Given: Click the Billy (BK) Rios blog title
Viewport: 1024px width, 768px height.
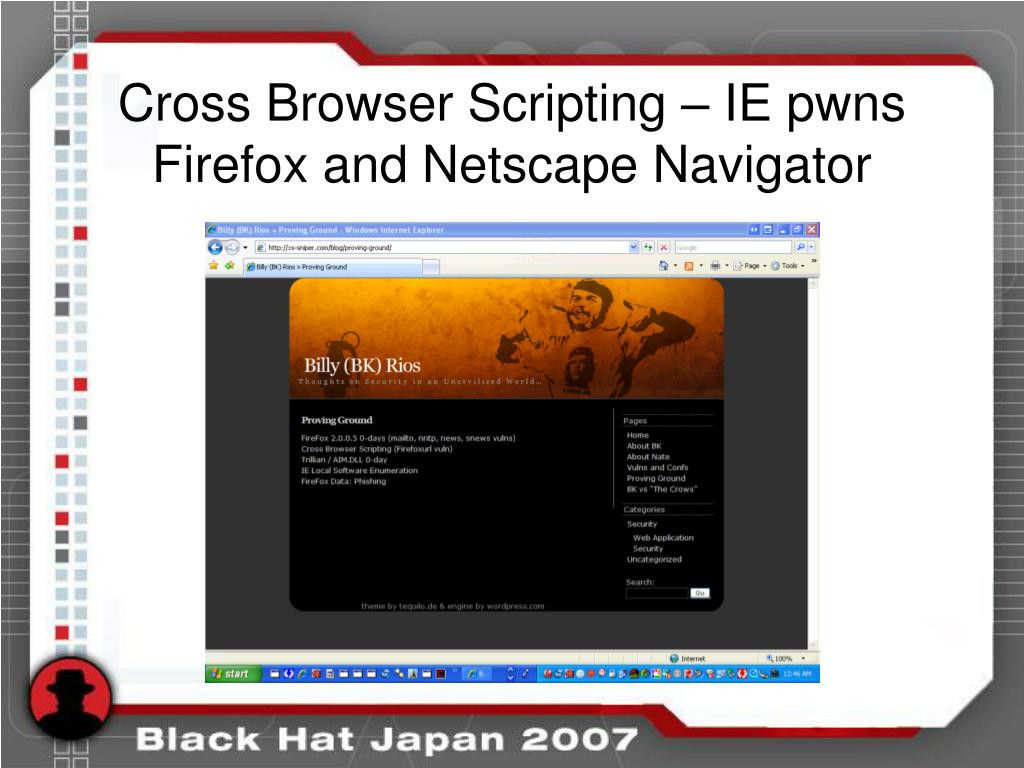Looking at the screenshot, I should (362, 366).
